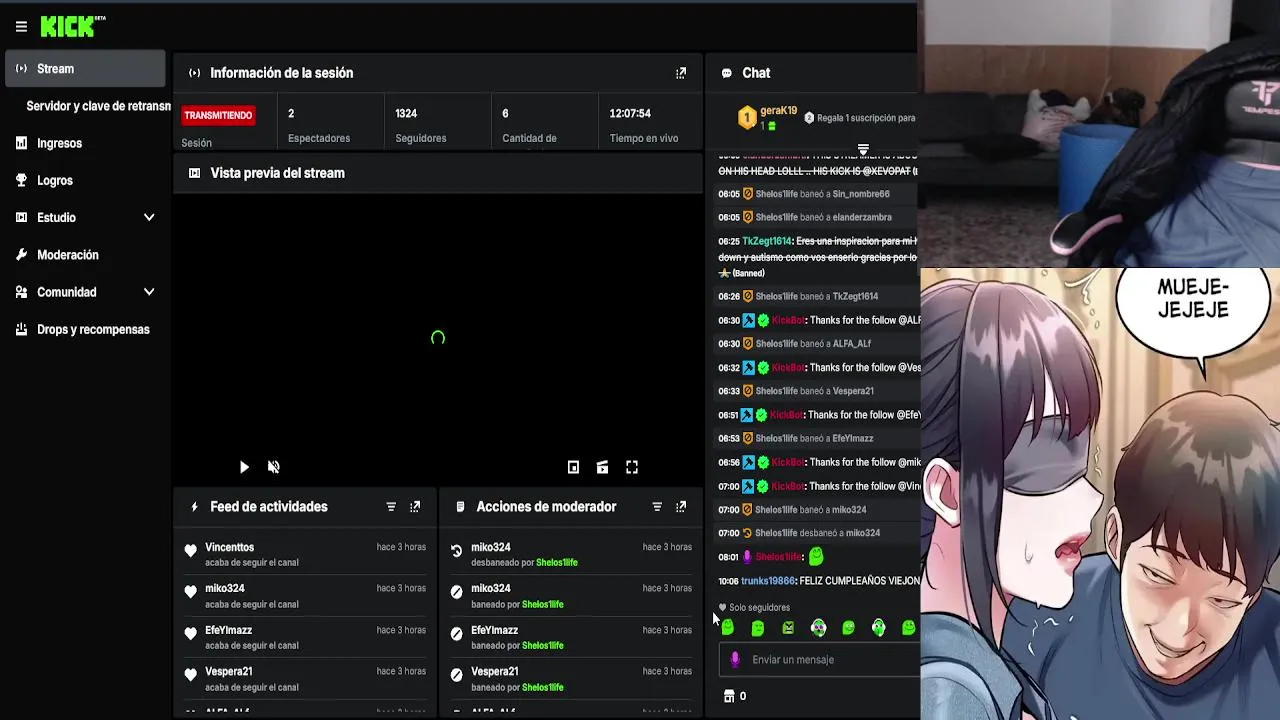Enter fullscreen on stream preview
The width and height of the screenshot is (1280, 720).
click(x=632, y=467)
